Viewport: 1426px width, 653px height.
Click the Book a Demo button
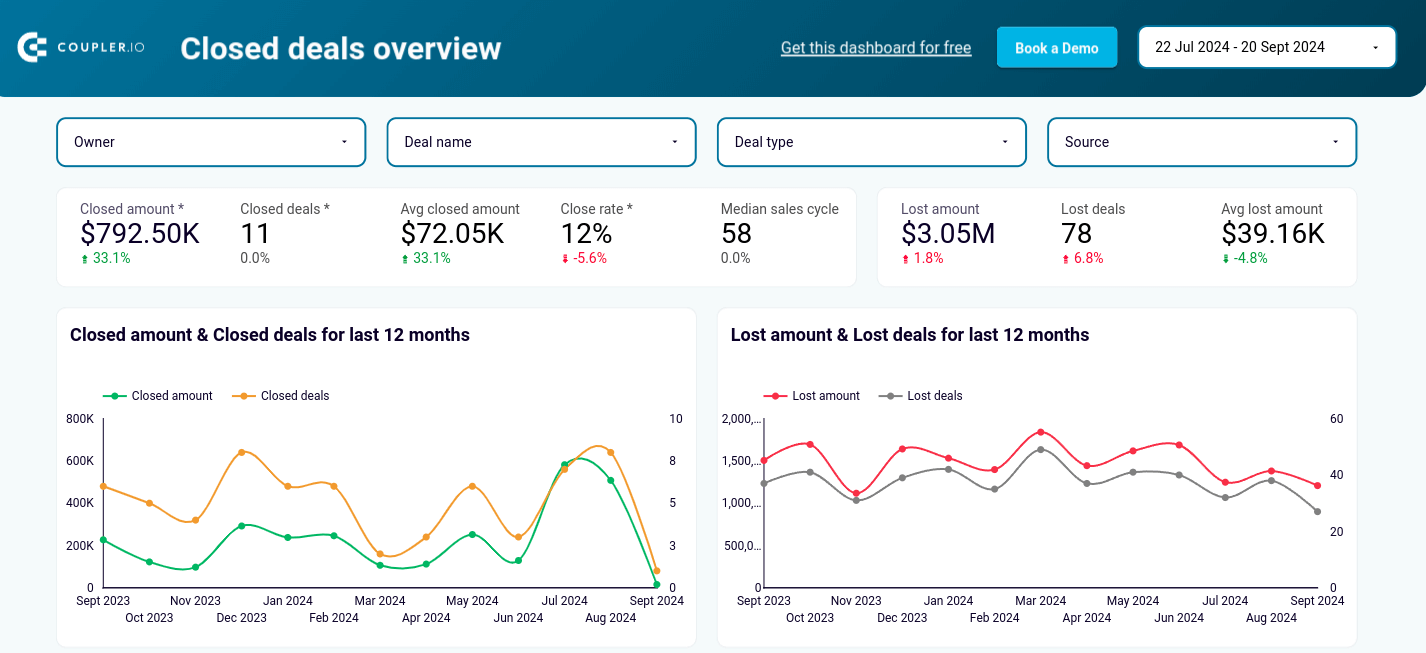[1057, 47]
